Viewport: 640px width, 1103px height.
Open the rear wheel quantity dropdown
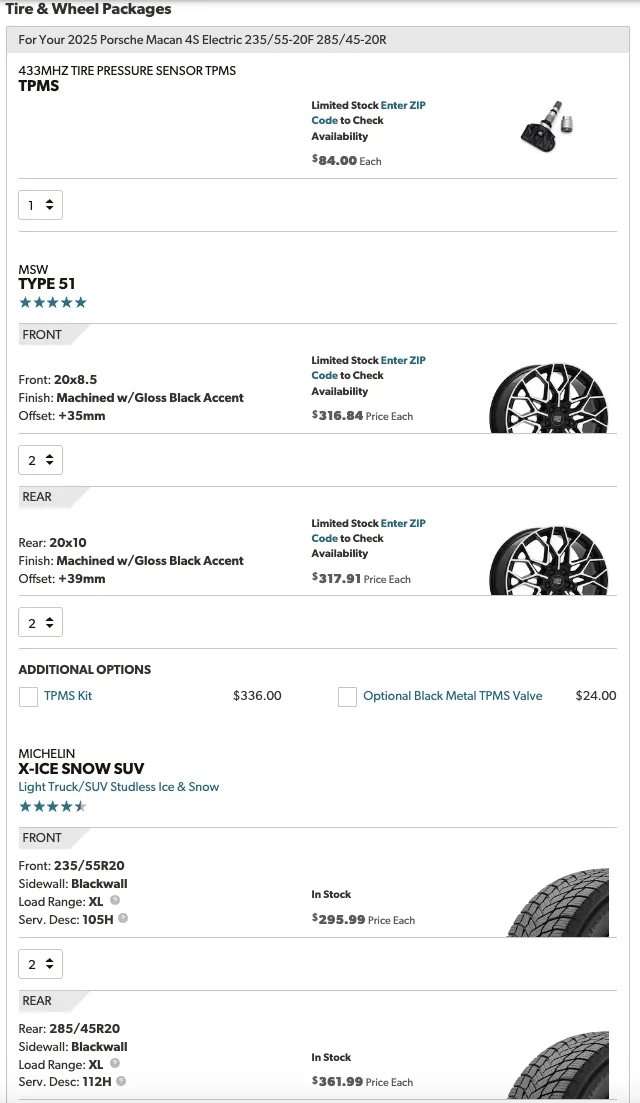point(41,622)
